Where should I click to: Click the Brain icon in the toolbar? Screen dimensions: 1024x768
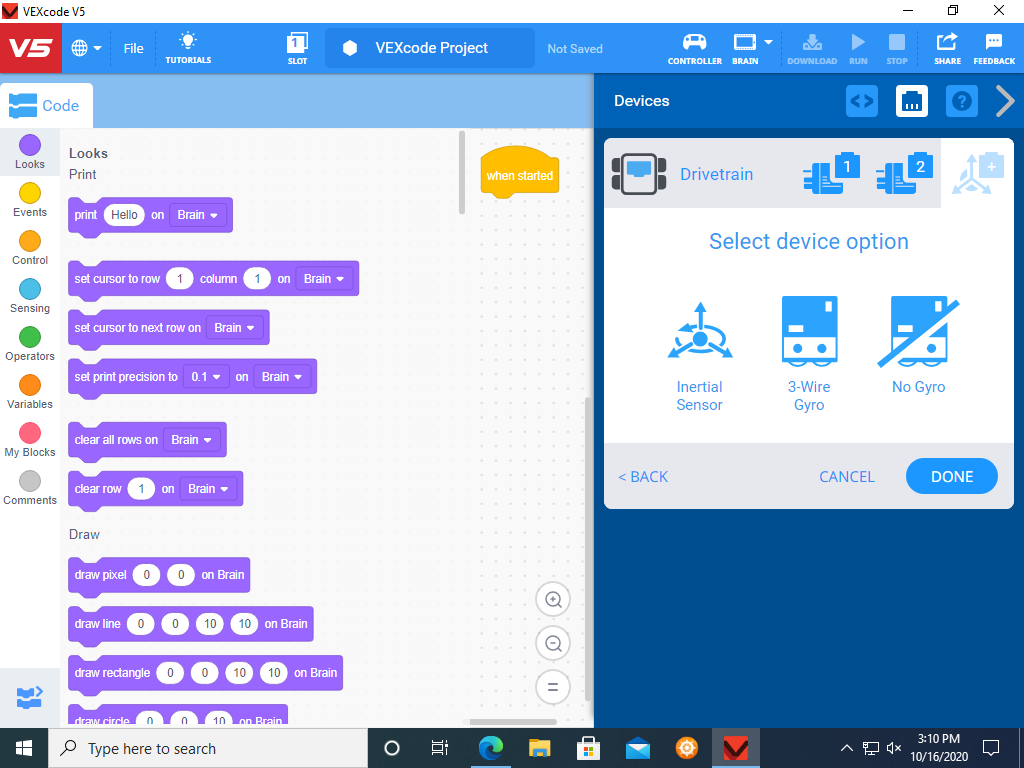(744, 48)
